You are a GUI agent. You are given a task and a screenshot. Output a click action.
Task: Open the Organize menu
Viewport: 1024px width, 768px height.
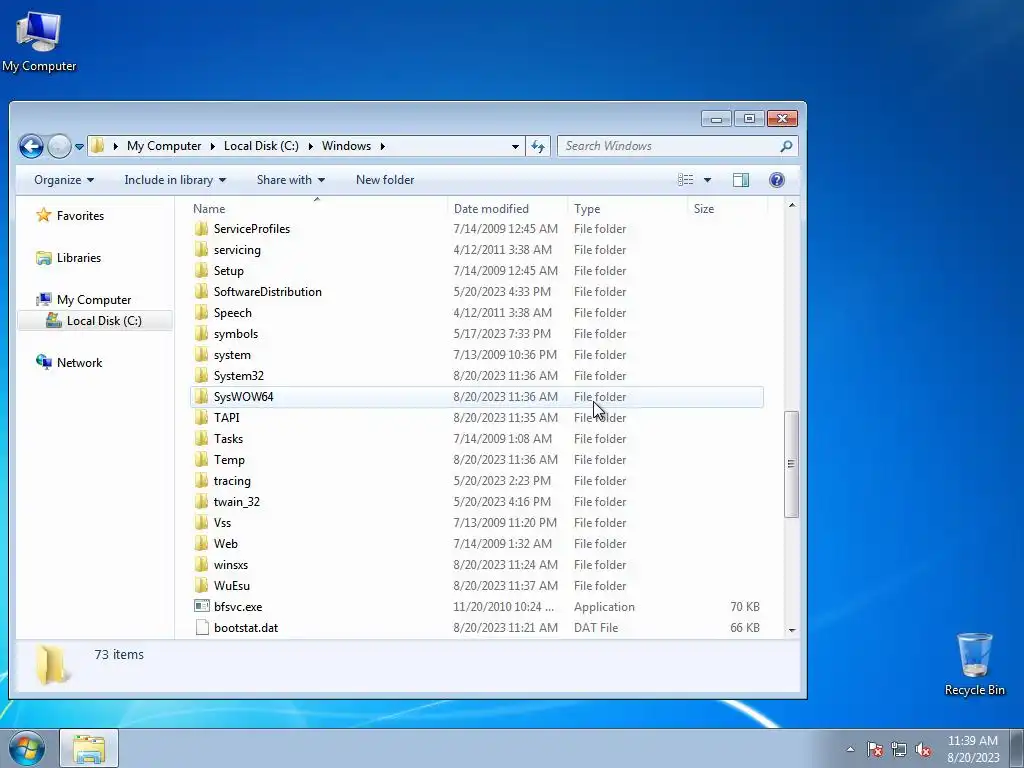click(x=64, y=180)
